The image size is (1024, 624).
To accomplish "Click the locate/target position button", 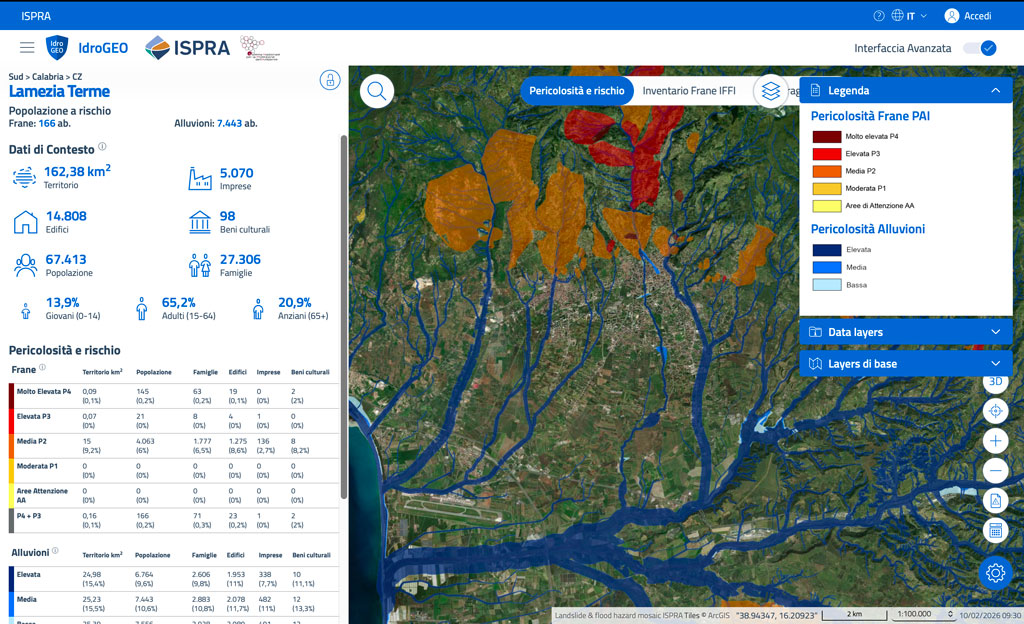I will [995, 411].
